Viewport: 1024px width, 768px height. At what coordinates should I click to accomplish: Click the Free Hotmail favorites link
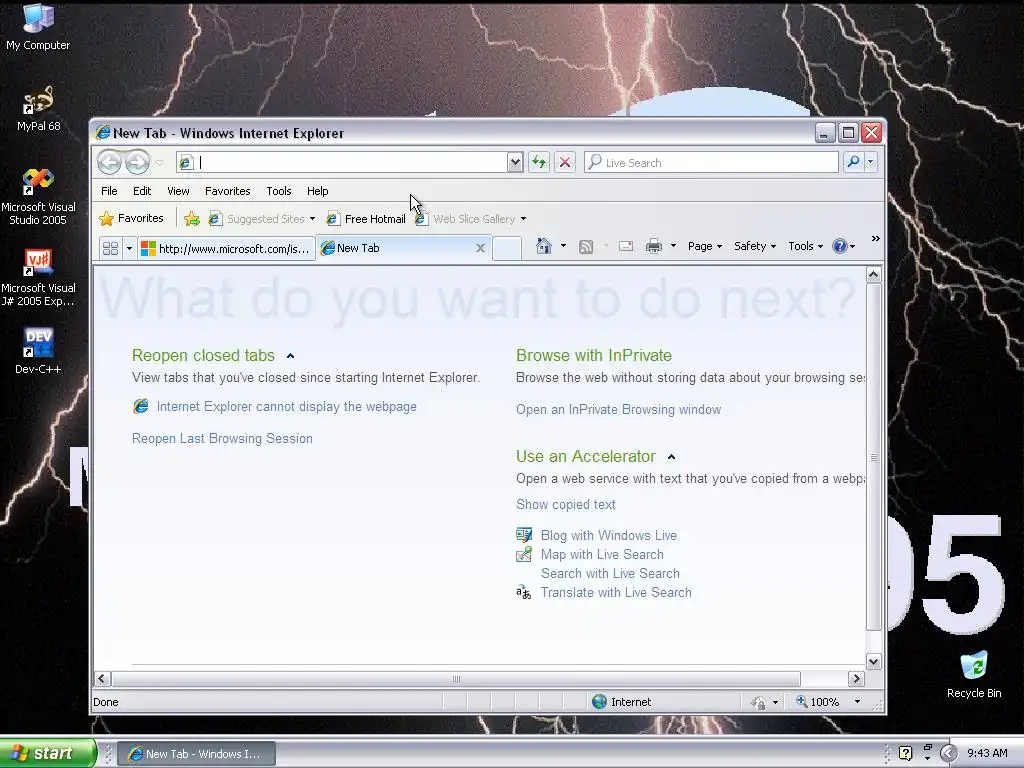point(366,219)
